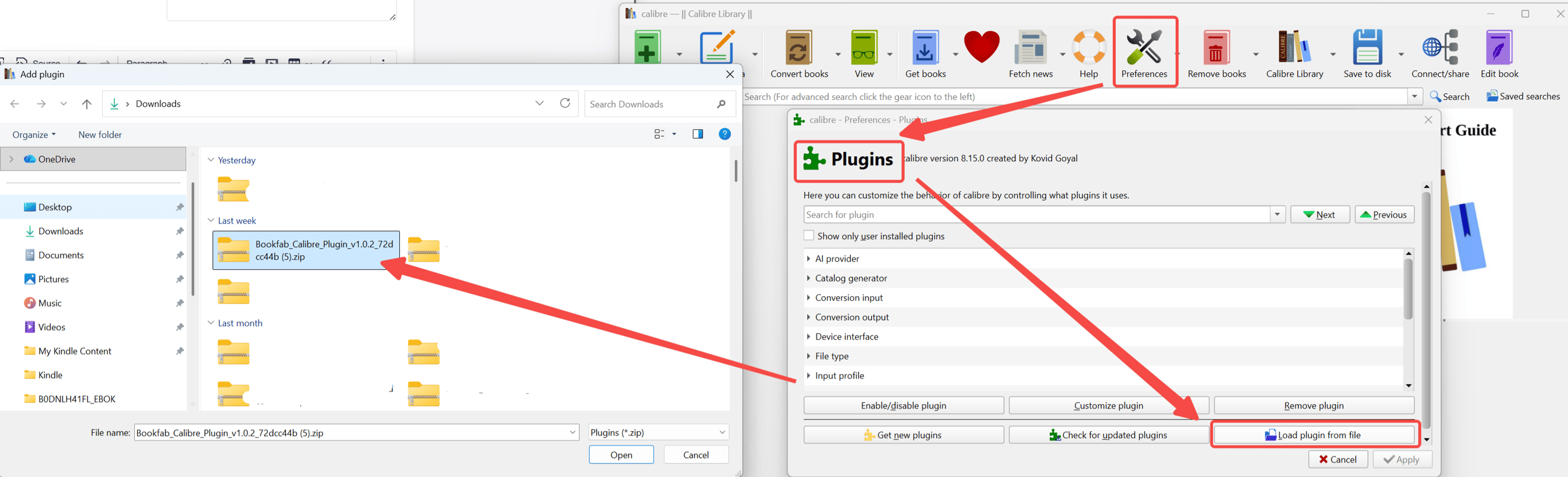Open the Search for plugin history dropdown

[x=1278, y=215]
